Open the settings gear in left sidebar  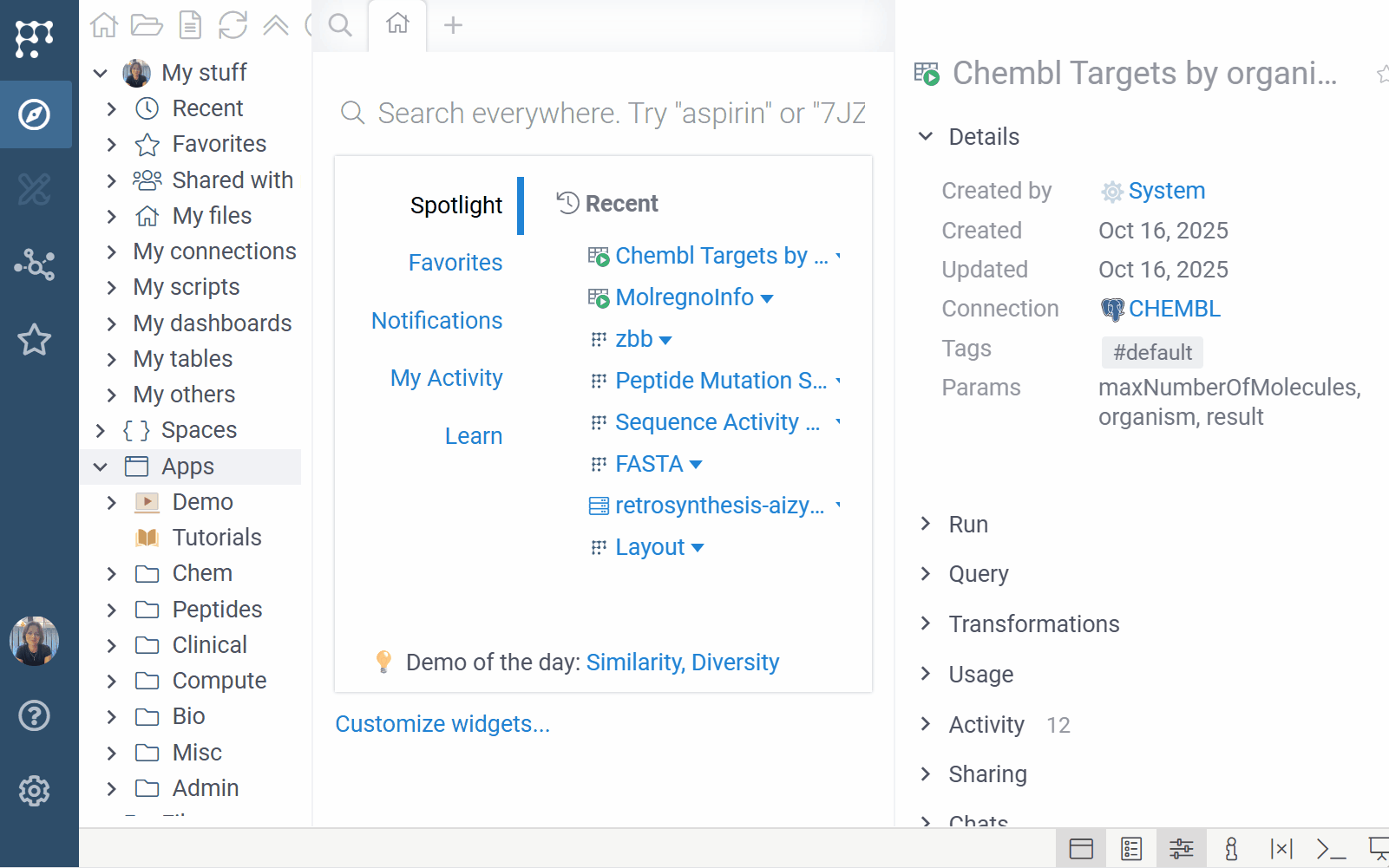[x=35, y=791]
